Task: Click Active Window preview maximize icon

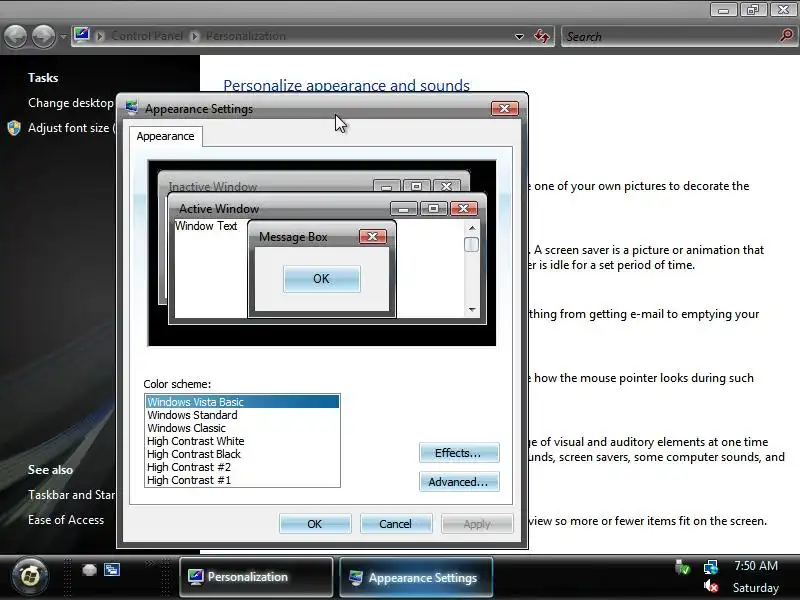Action: coord(433,208)
